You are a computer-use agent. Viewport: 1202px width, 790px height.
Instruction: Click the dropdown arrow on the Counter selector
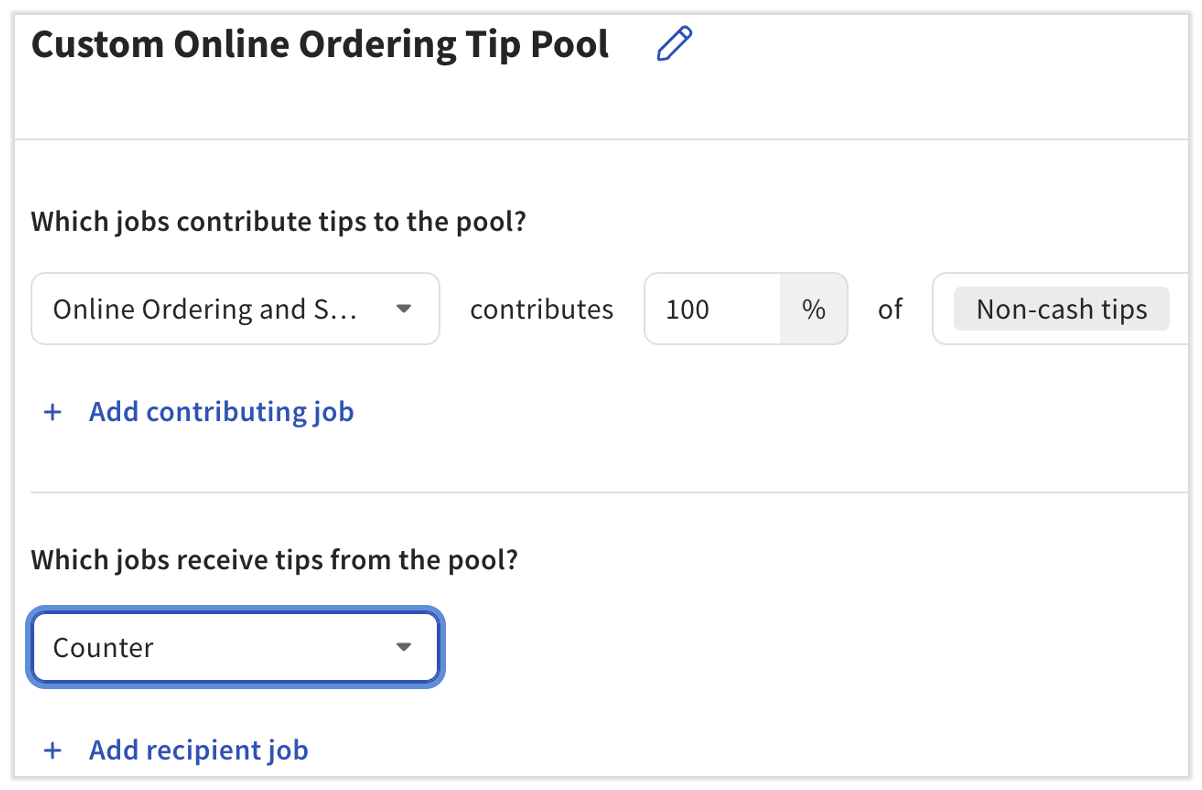pyautogui.click(x=403, y=647)
